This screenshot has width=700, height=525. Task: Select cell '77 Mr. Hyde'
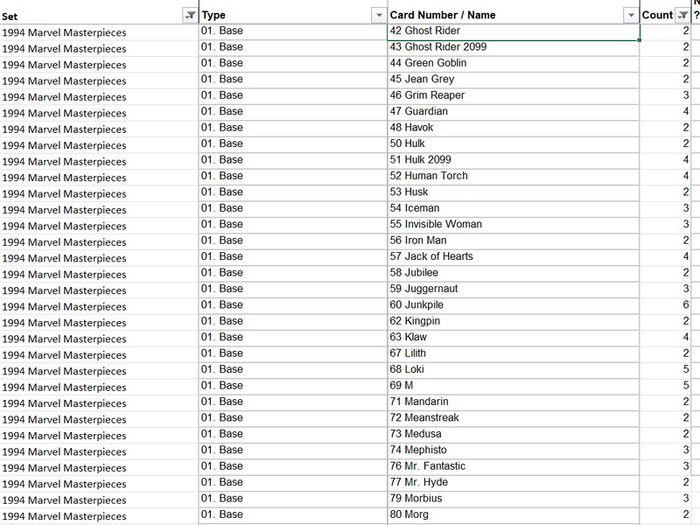click(513, 482)
